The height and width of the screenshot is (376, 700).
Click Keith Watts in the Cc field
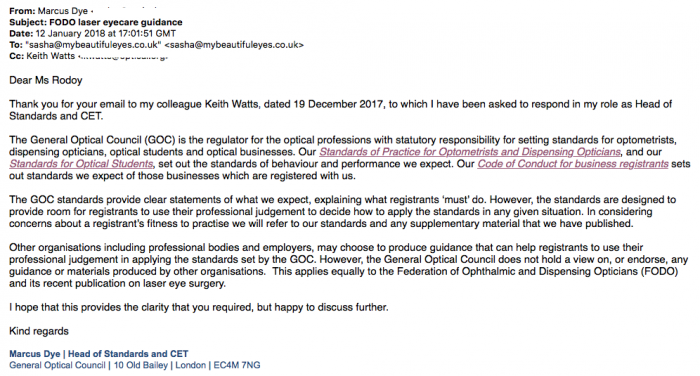coord(50,56)
